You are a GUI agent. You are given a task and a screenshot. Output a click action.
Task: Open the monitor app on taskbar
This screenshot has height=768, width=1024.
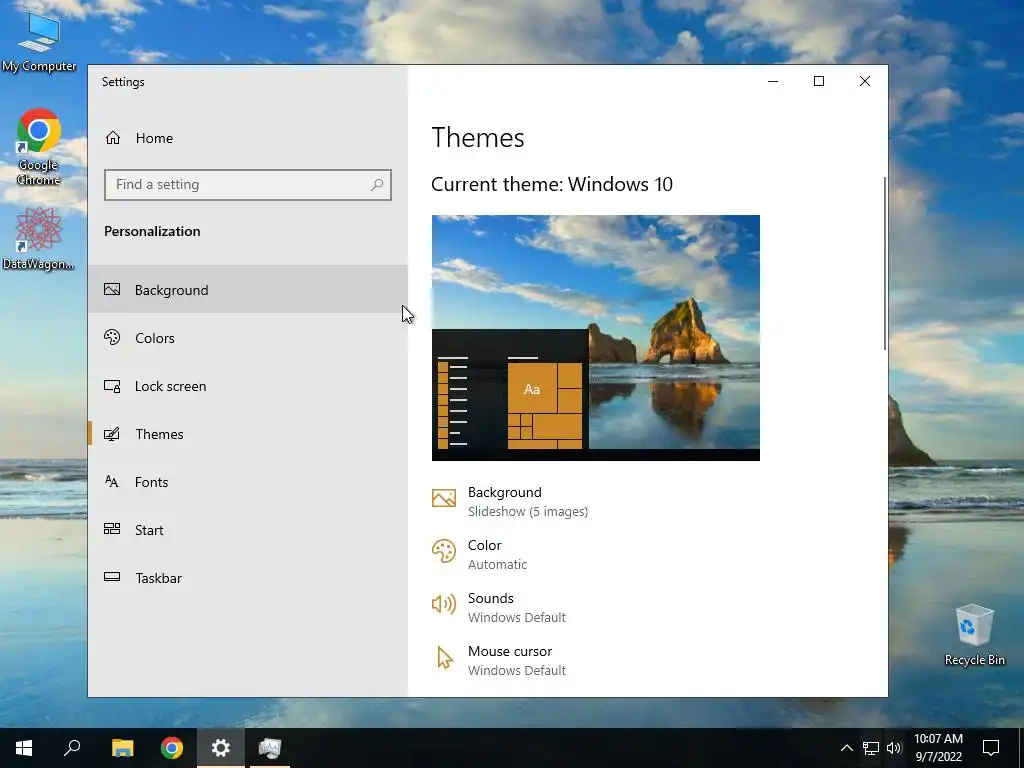270,748
